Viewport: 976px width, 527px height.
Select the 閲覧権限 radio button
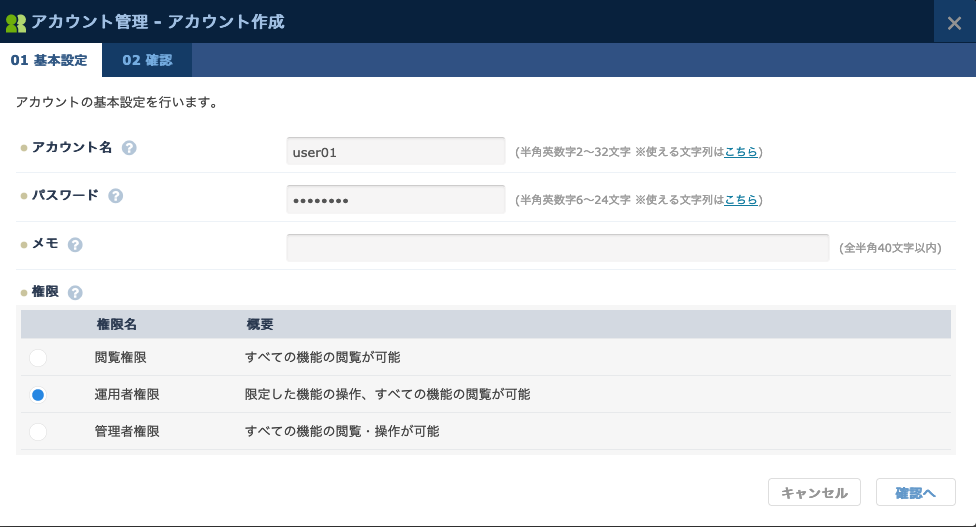(x=38, y=358)
